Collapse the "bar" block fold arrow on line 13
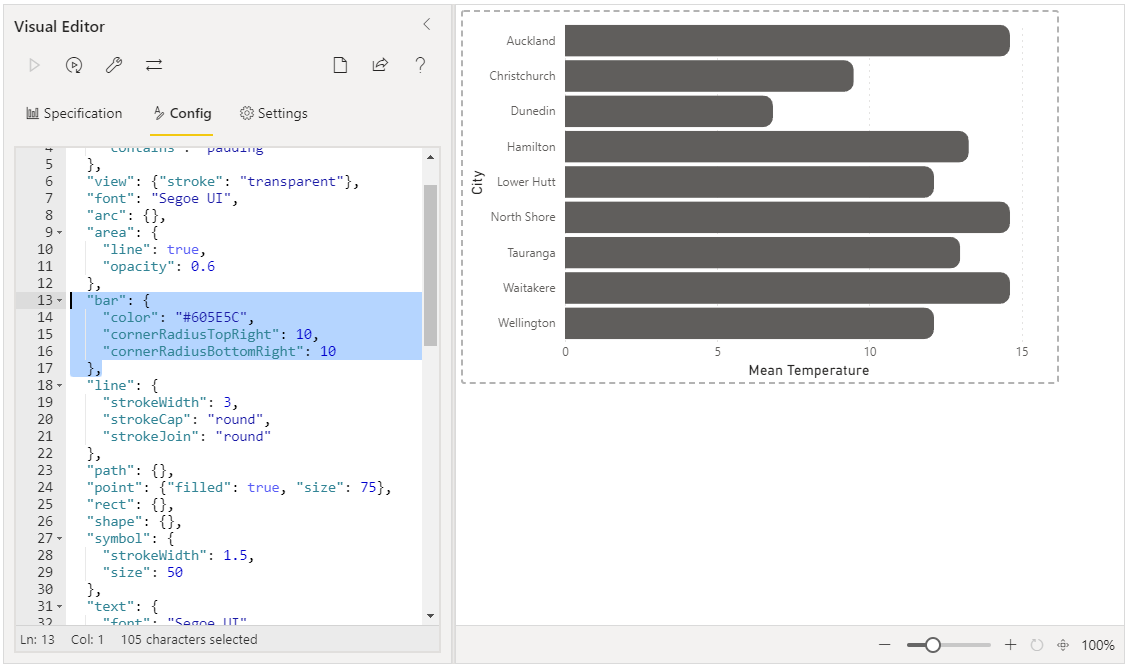1128x666 pixels. [60, 301]
